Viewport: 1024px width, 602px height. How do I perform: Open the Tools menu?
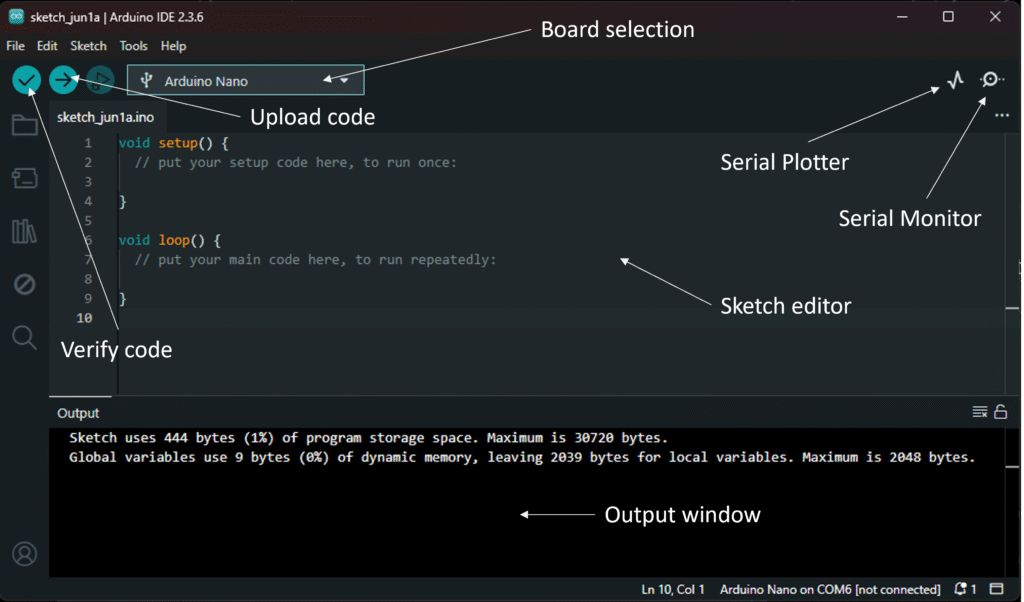[x=133, y=46]
